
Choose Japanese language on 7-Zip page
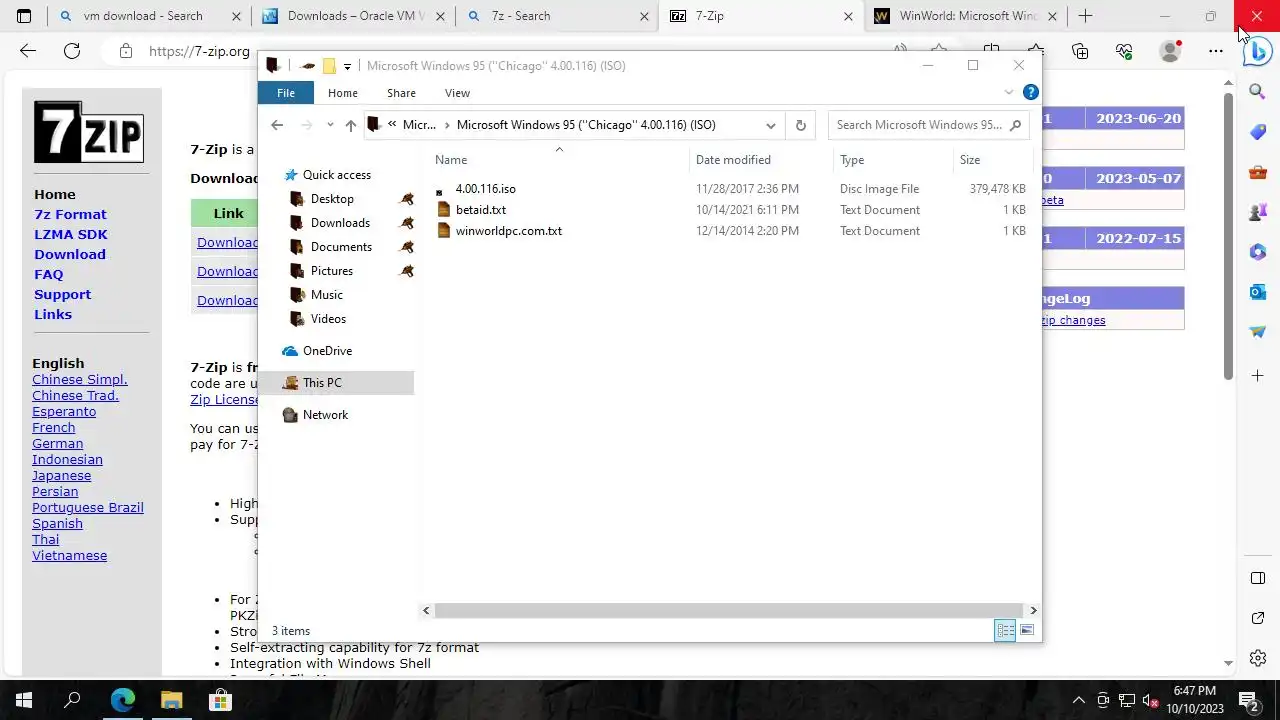point(61,475)
